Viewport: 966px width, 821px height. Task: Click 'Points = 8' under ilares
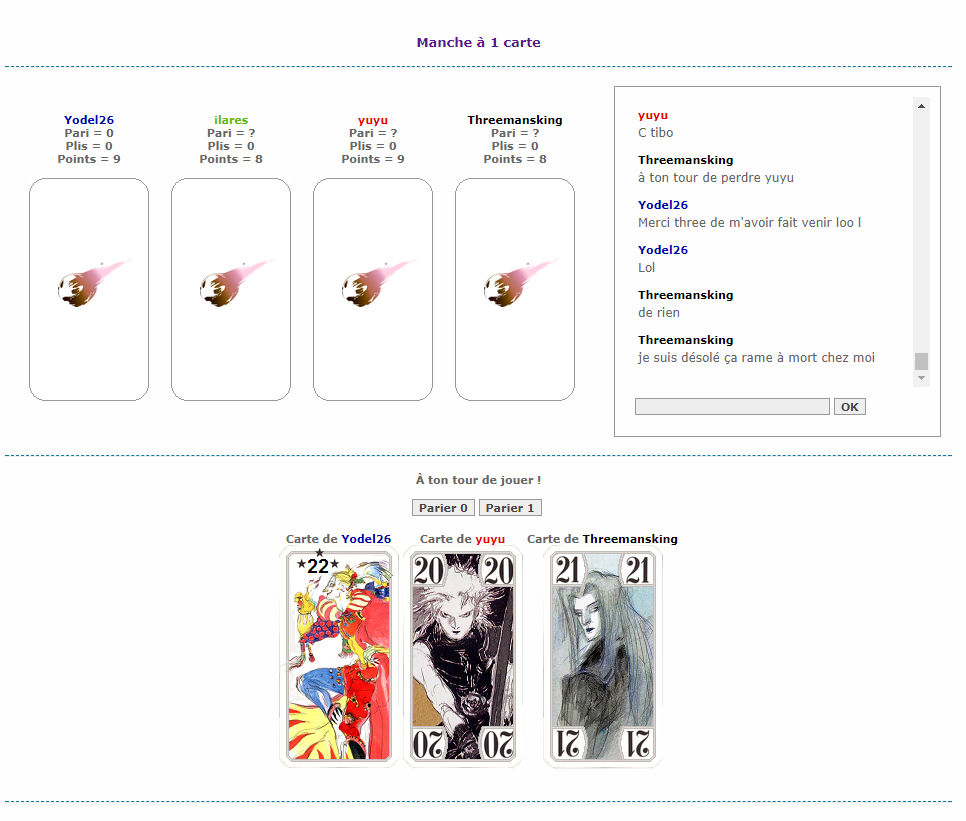231,159
